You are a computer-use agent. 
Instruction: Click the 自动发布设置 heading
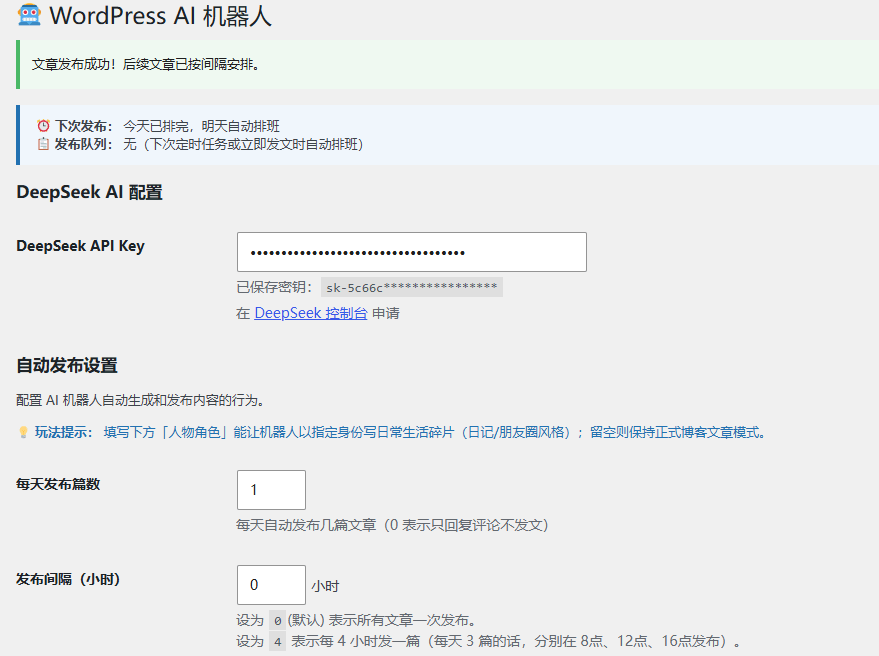[x=67, y=366]
